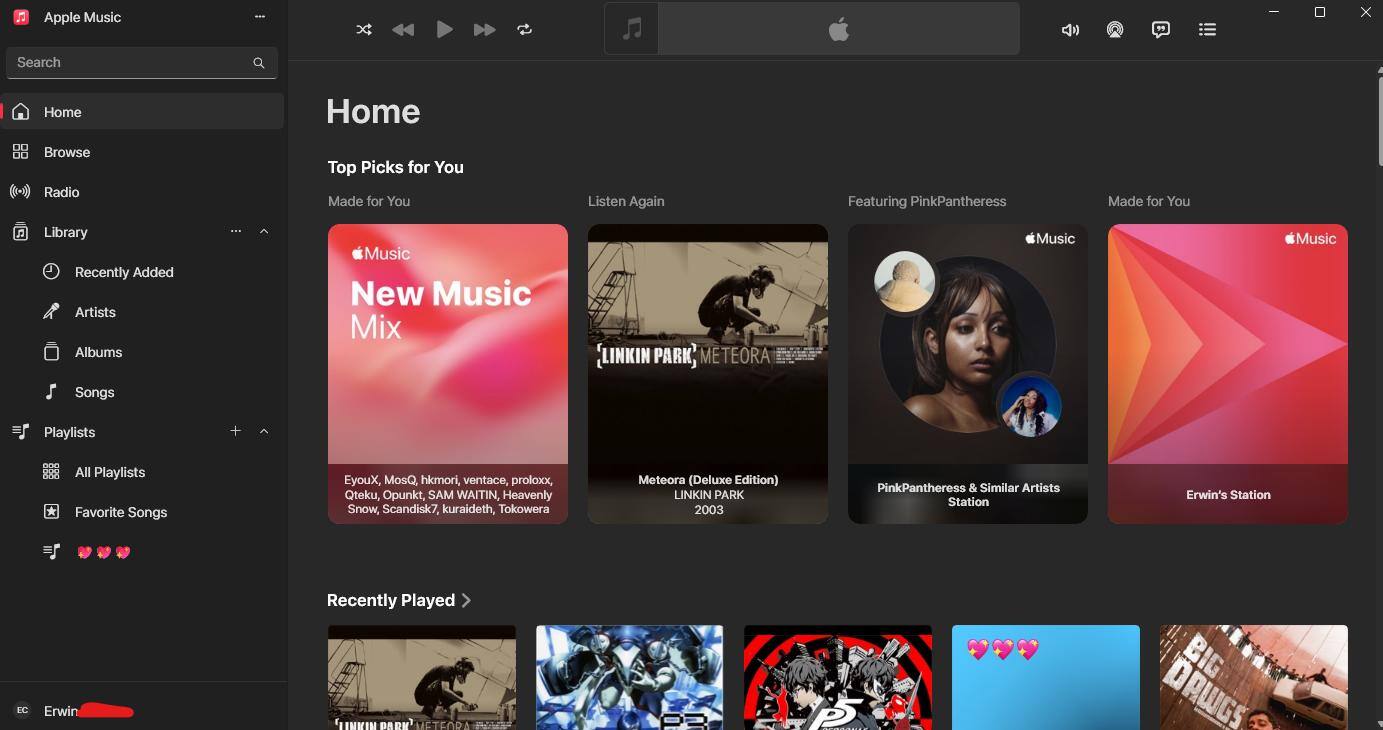Open Library more options menu

pos(236,231)
